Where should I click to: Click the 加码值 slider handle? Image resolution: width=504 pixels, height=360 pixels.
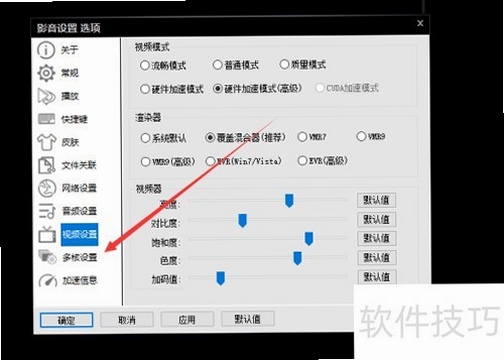point(221,278)
